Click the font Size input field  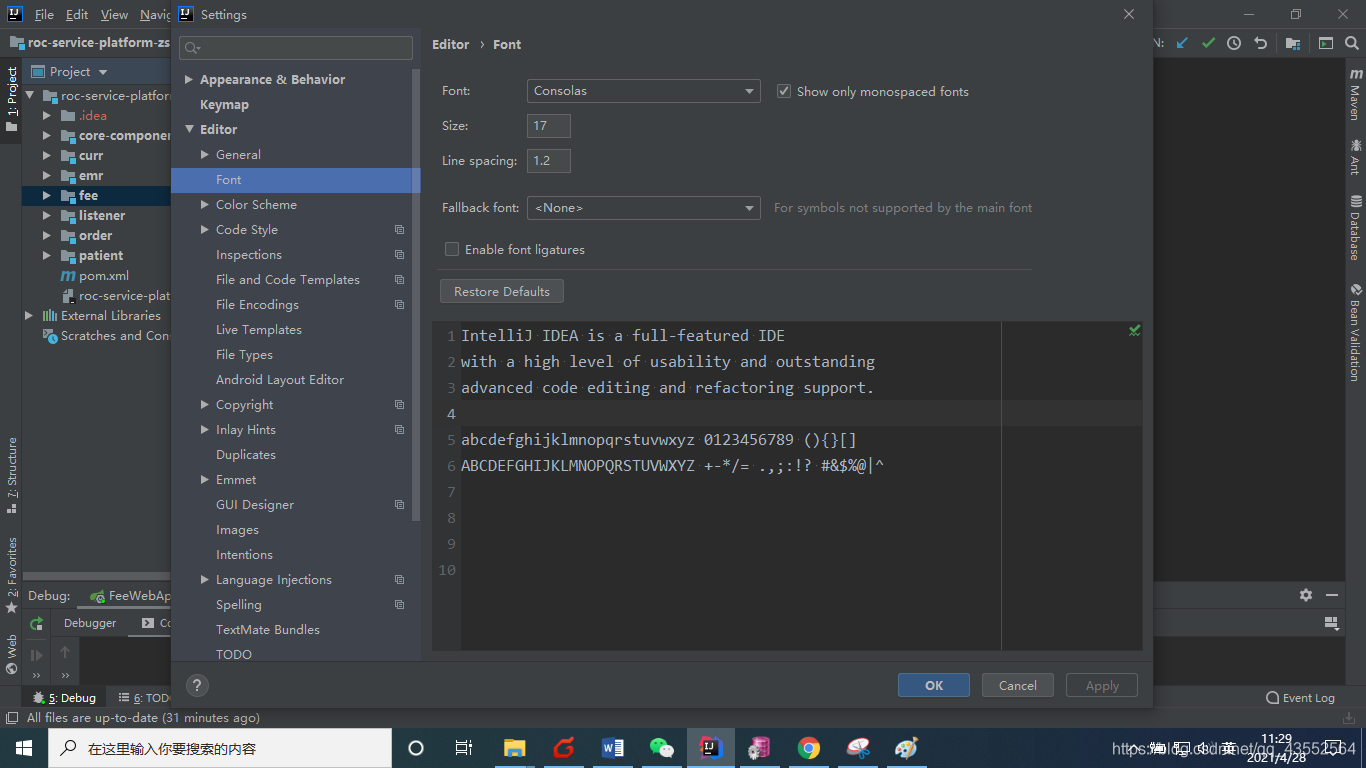pyautogui.click(x=549, y=126)
